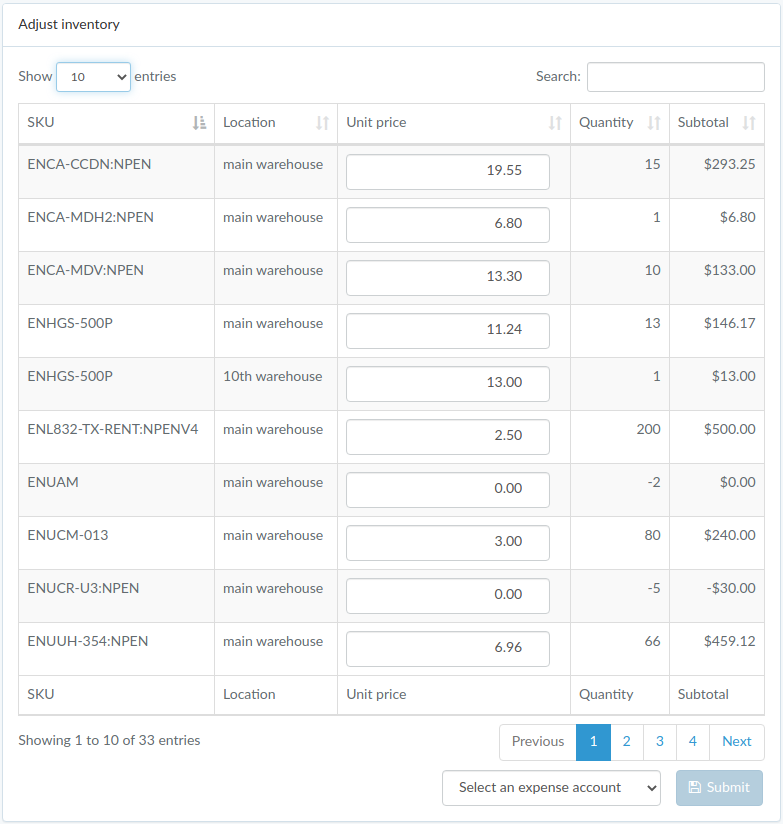The image size is (783, 824).
Task: Focus the Search input field
Action: 675,77
